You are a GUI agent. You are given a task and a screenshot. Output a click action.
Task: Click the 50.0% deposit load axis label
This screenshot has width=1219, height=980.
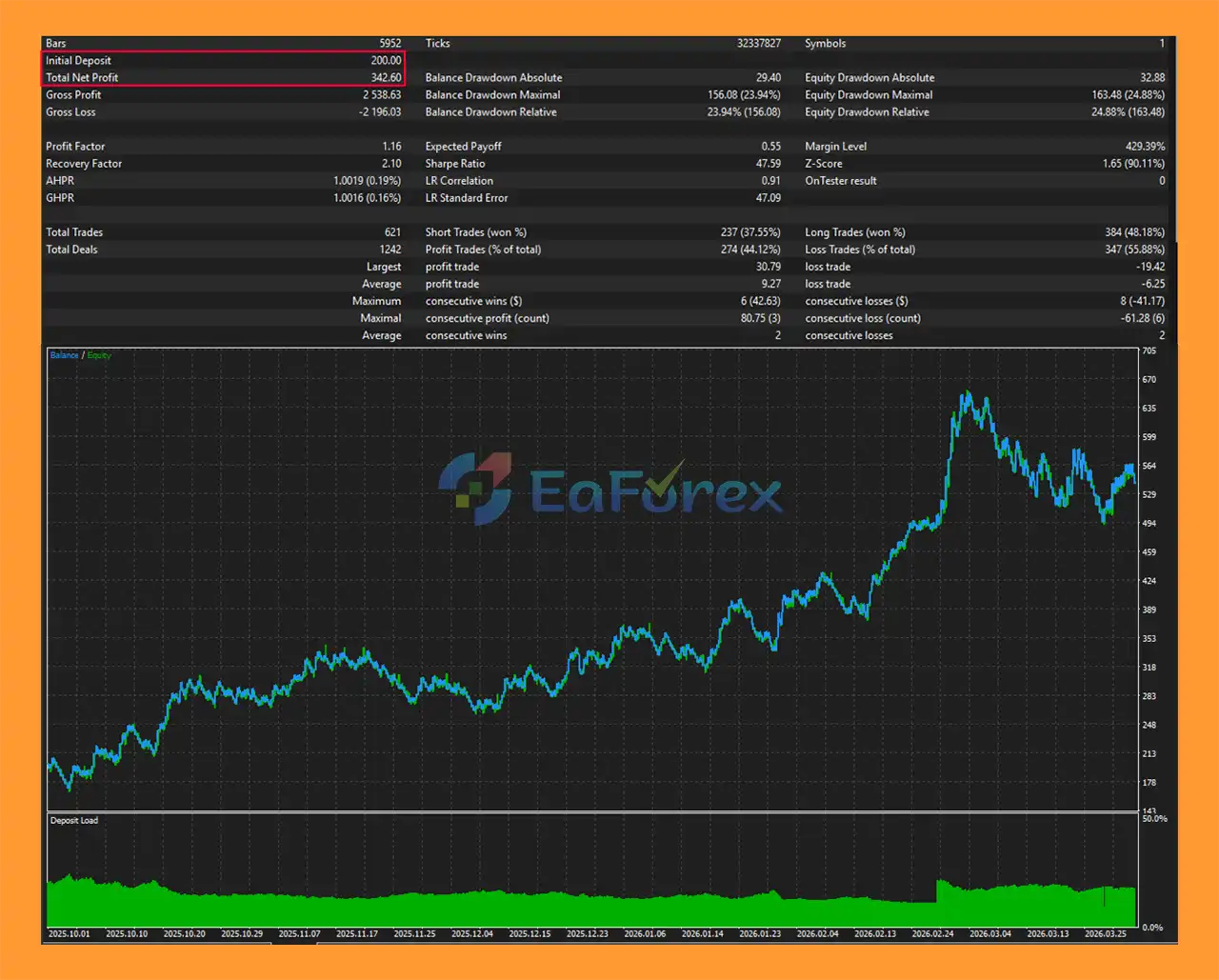click(x=1154, y=819)
